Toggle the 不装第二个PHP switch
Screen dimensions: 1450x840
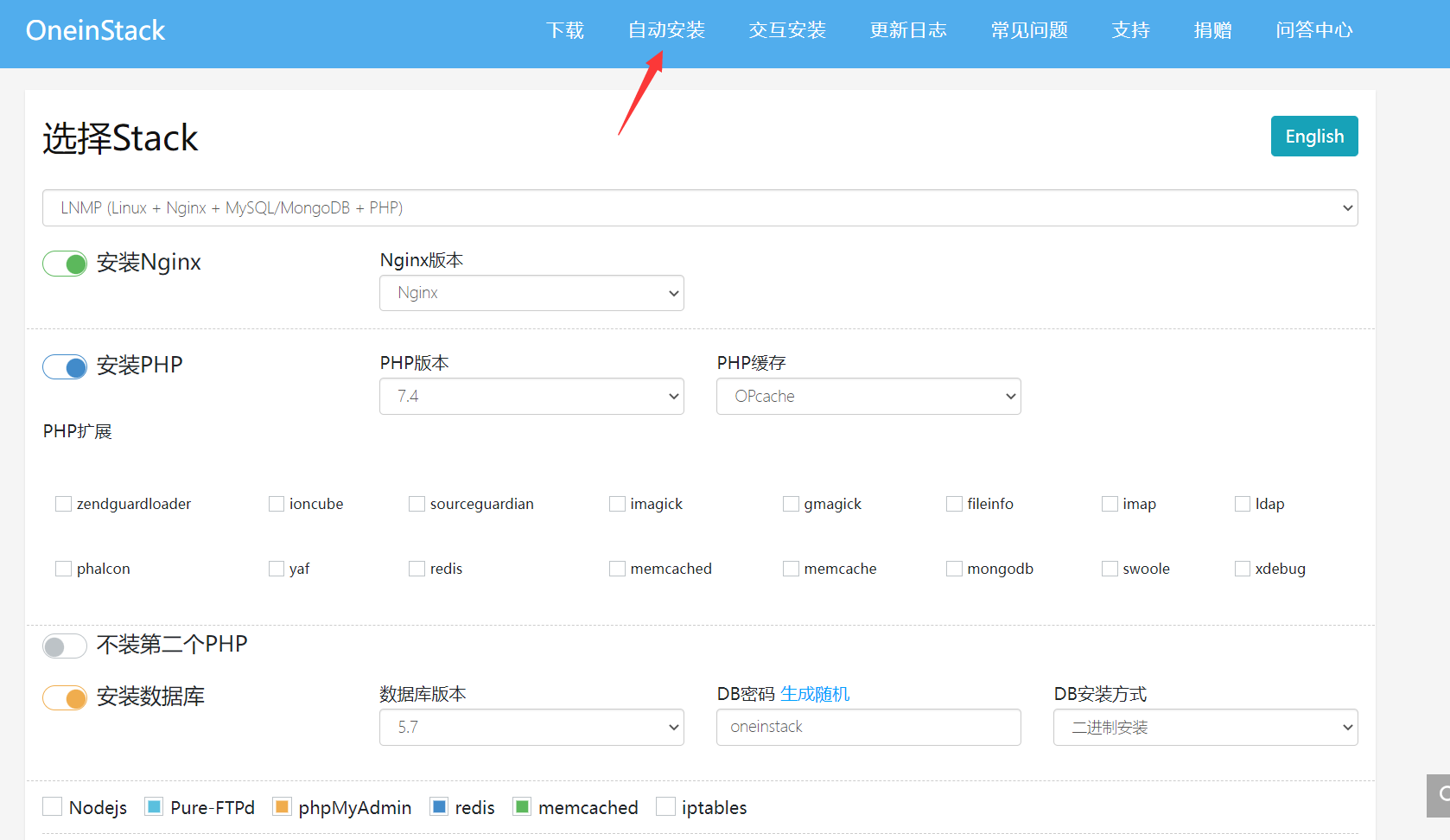[x=65, y=646]
